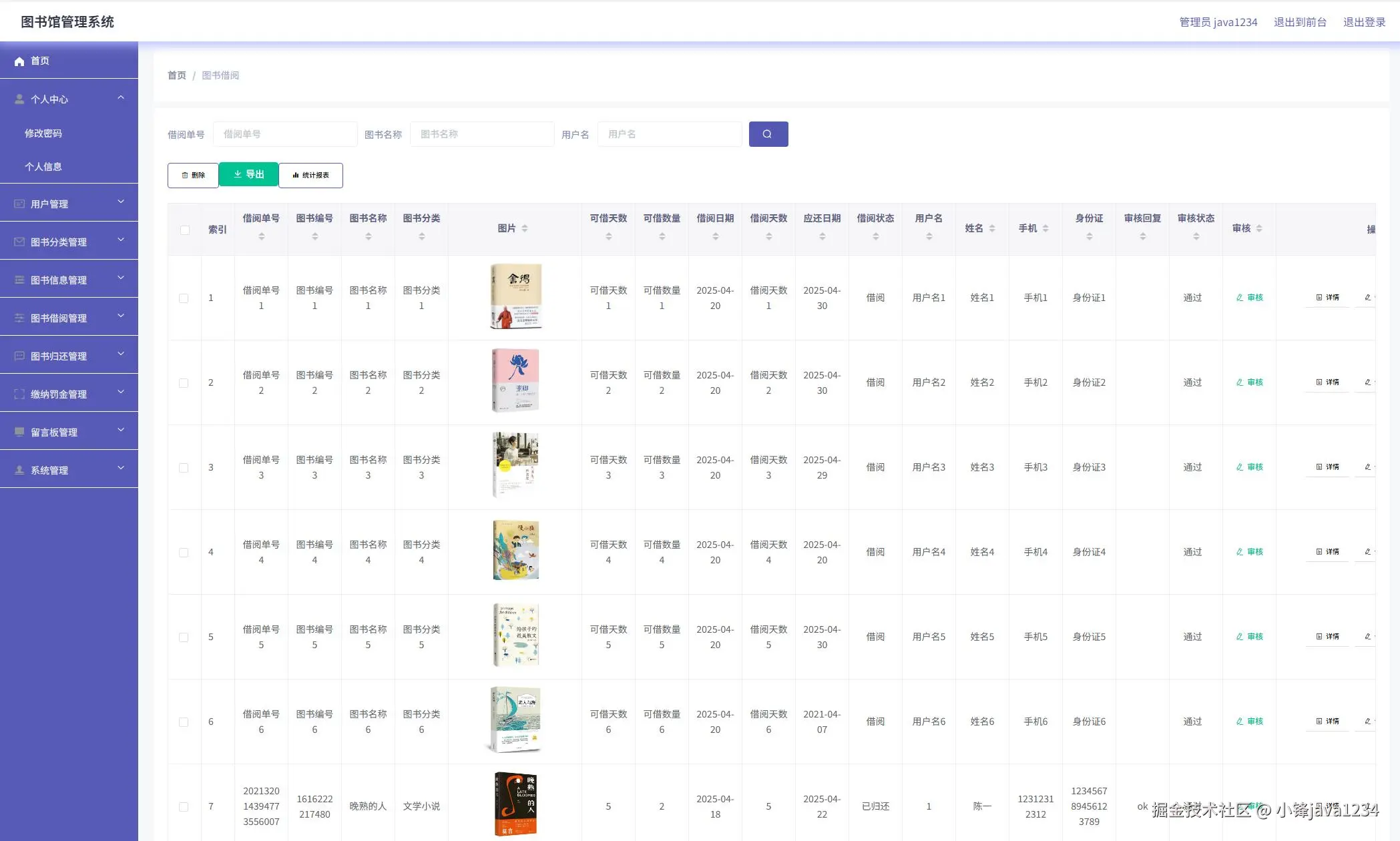Click sort arrows on 手机 column header
Viewport: 1400px width, 841px height.
(1045, 228)
